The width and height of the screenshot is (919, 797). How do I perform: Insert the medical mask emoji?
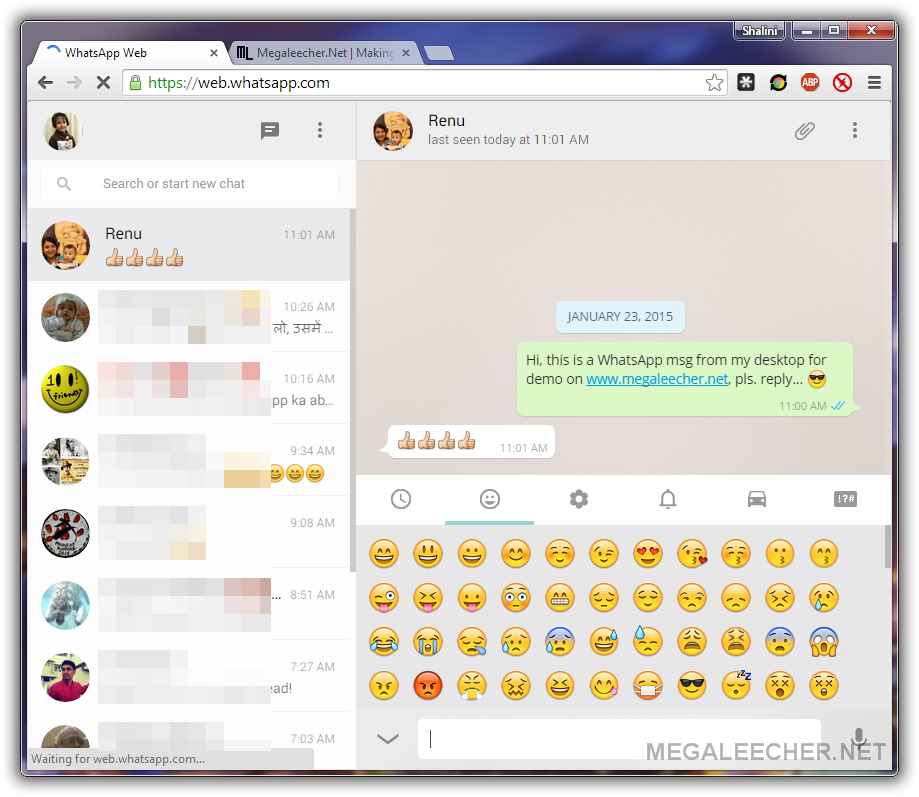pos(648,686)
